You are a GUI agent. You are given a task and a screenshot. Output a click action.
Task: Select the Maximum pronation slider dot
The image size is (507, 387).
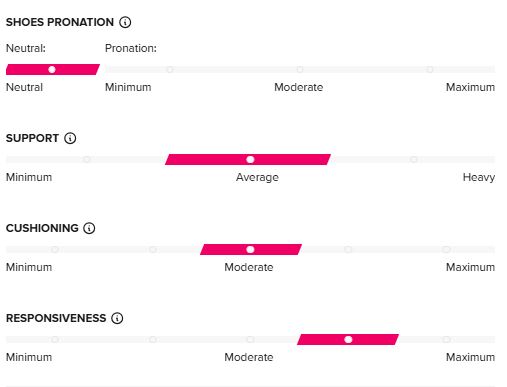[x=430, y=69]
